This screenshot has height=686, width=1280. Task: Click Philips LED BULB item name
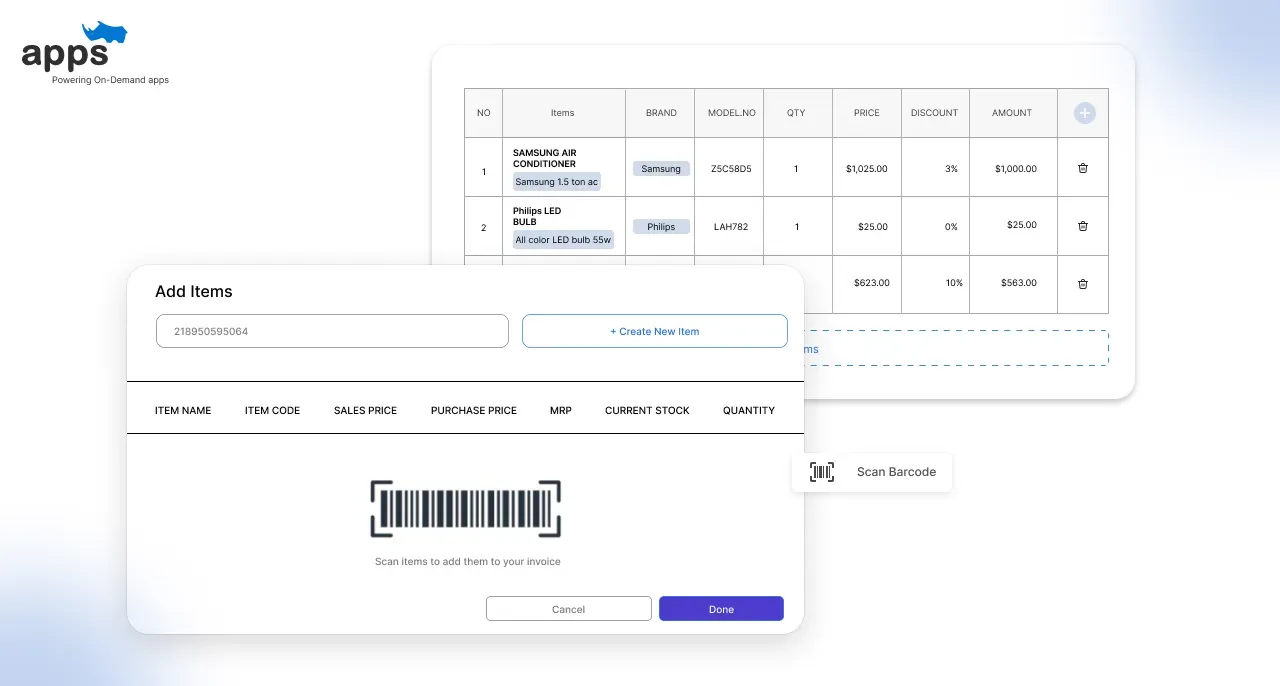point(537,216)
